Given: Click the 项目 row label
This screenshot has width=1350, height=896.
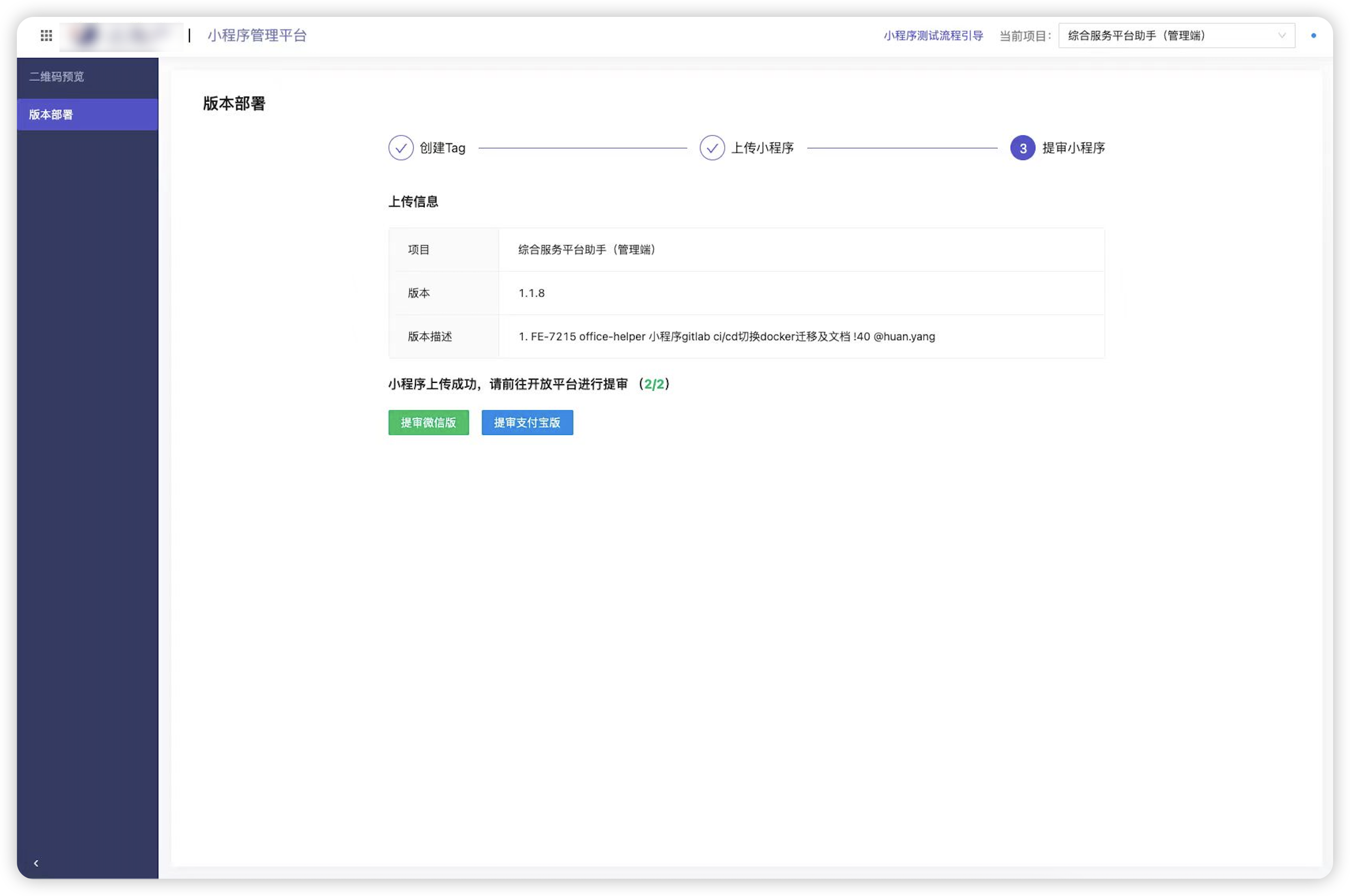Looking at the screenshot, I should [x=419, y=250].
